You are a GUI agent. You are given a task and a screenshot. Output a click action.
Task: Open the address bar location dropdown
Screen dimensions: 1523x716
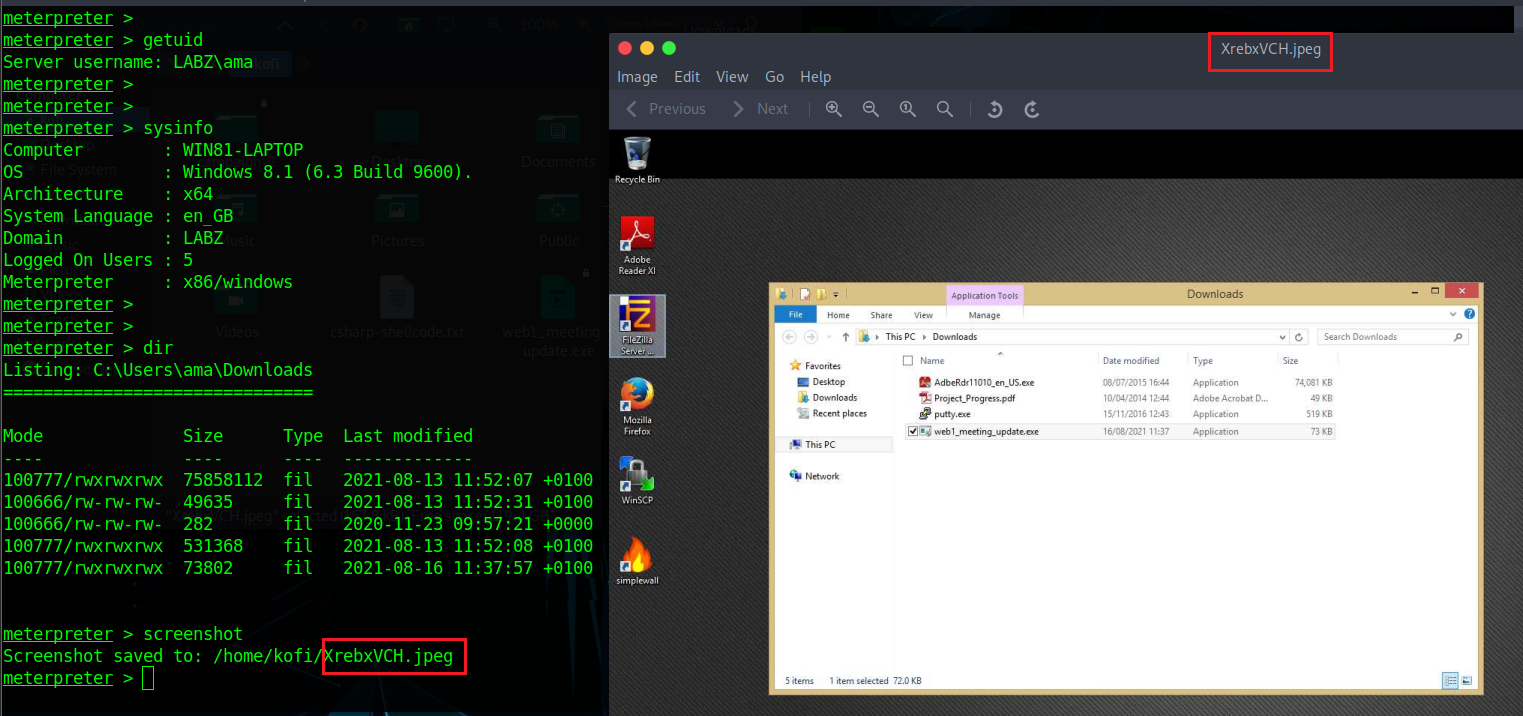(x=1282, y=336)
